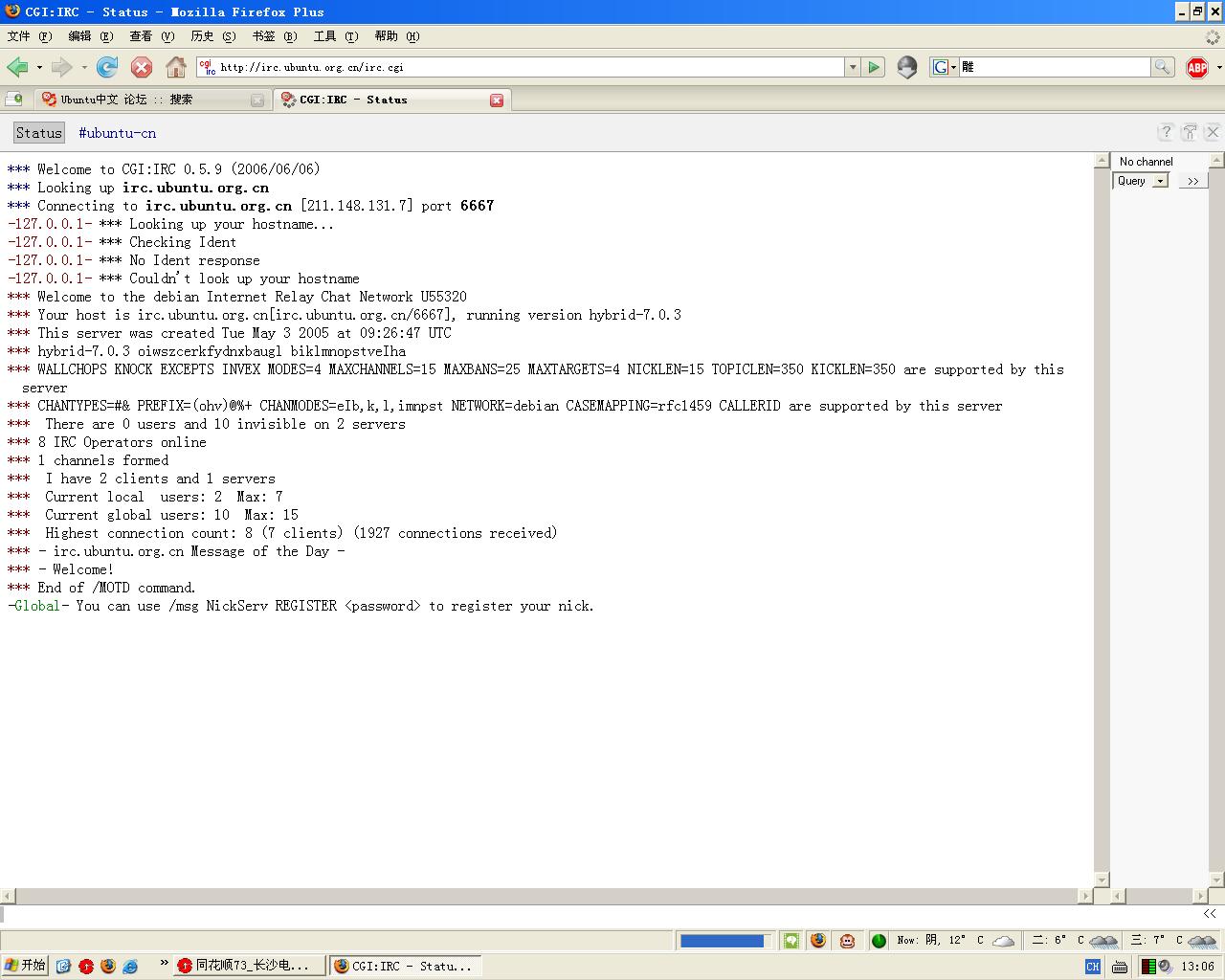Click right arrow of chat horizontal scrollbar
The width and height of the screenshot is (1225, 980).
(x=1086, y=896)
